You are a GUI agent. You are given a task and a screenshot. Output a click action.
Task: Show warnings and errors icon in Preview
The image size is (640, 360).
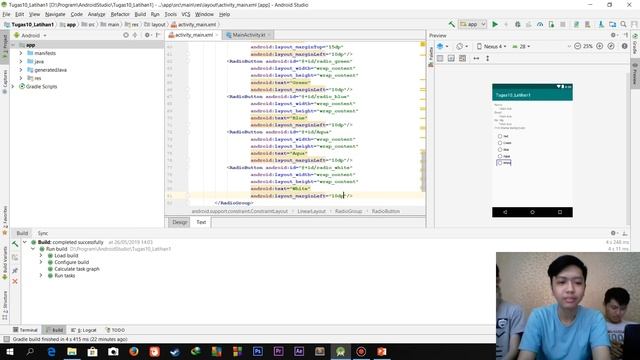624,47
